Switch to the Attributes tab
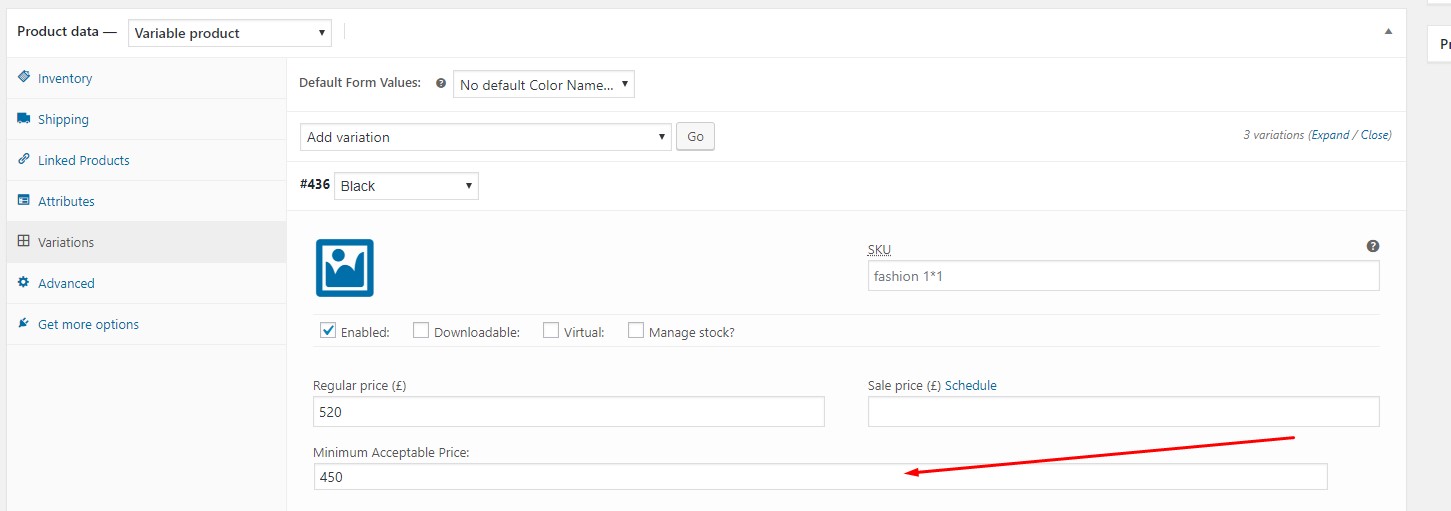This screenshot has width=1451, height=511. [x=146, y=201]
